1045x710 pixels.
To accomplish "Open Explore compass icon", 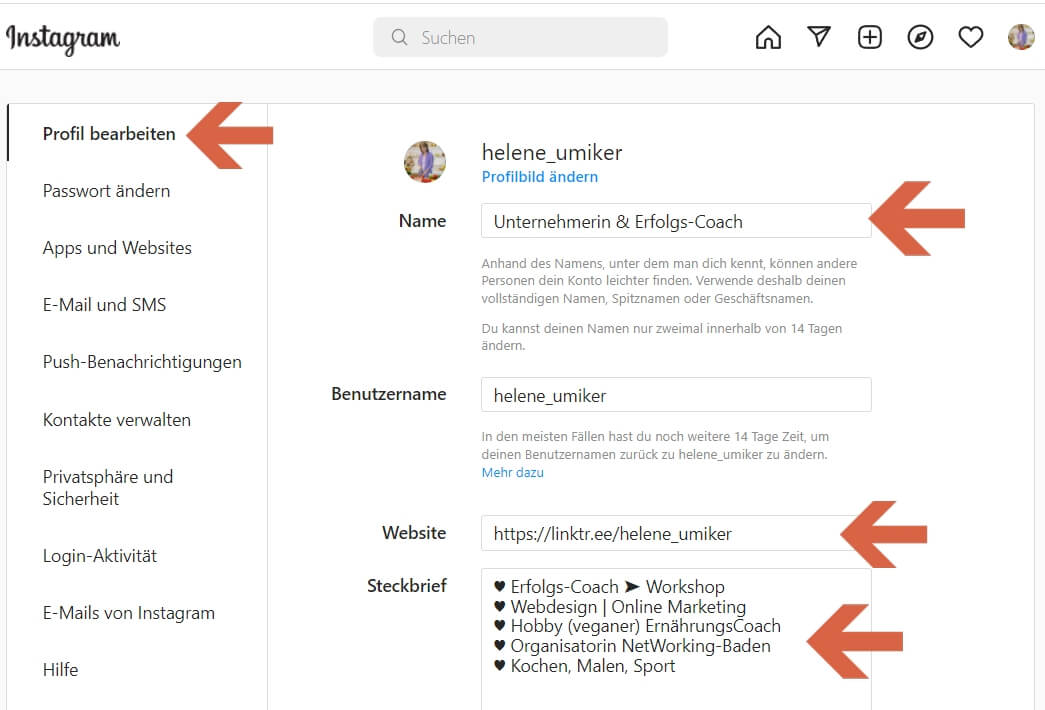I will click(x=920, y=38).
